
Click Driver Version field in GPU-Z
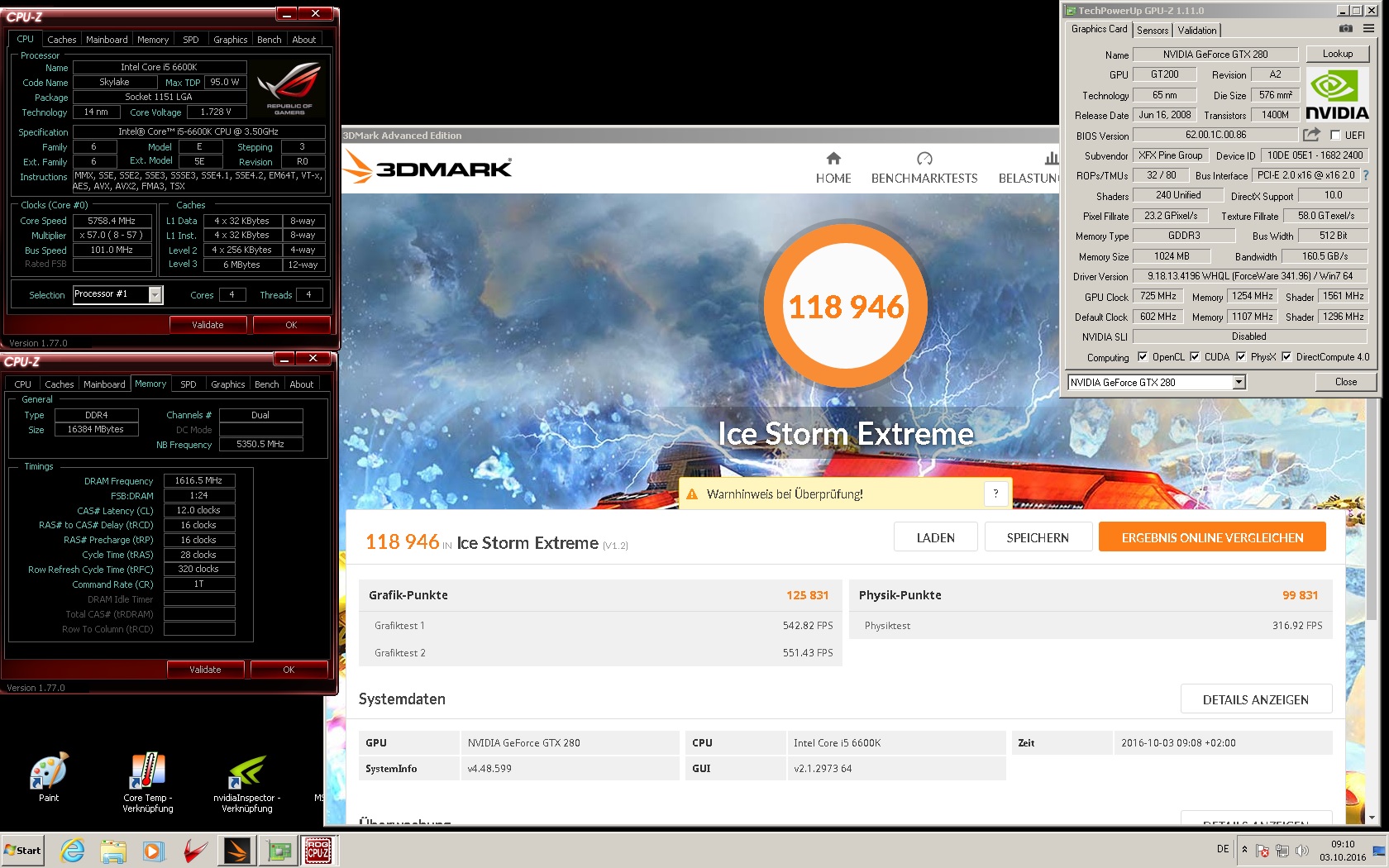pyautogui.click(x=1249, y=276)
